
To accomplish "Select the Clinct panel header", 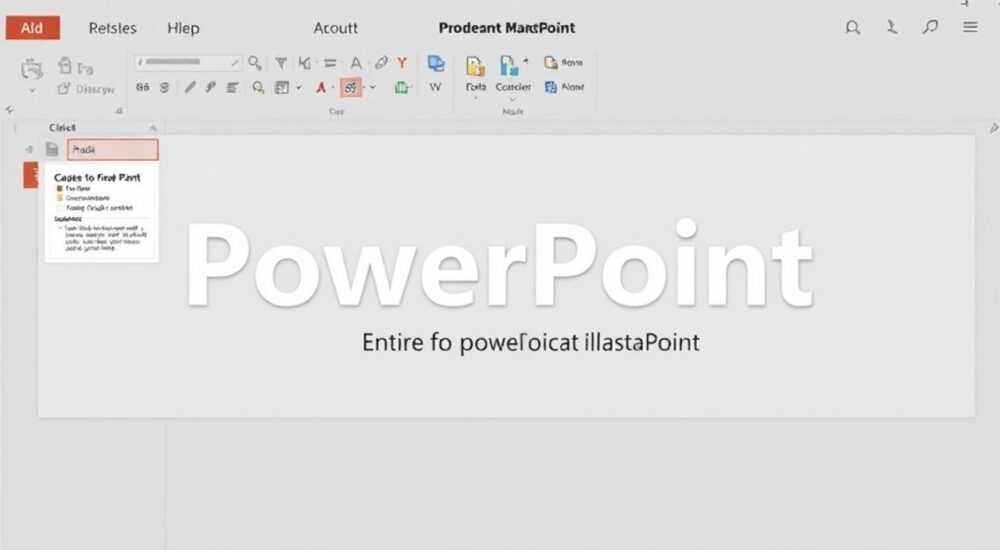I will click(62, 128).
